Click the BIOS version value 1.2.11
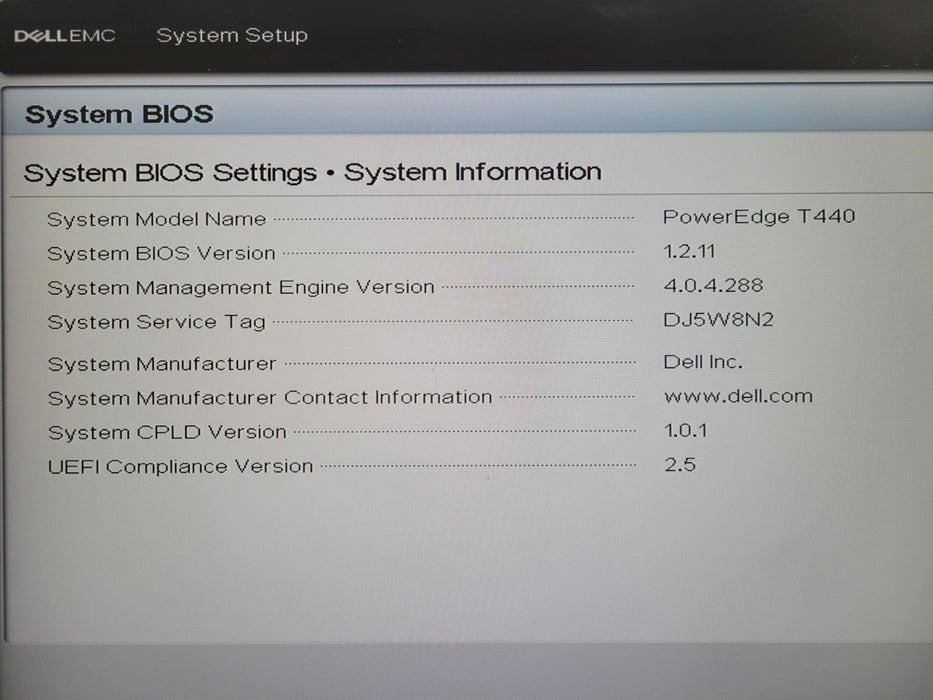The width and height of the screenshot is (933, 700). click(689, 251)
